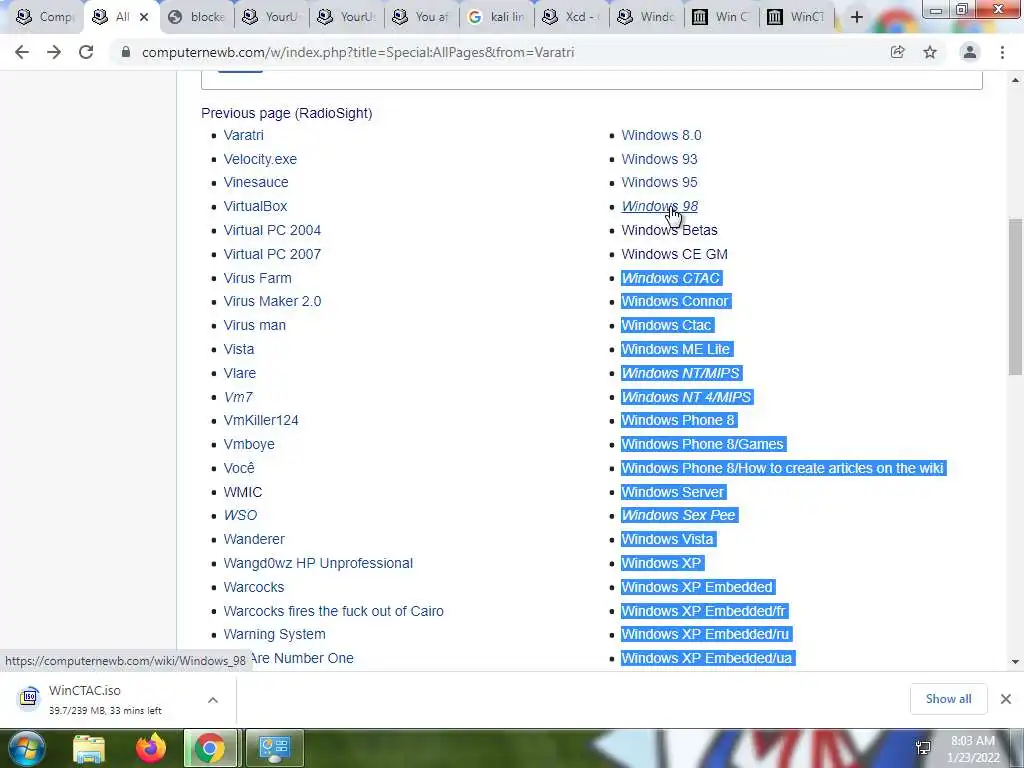
Task: Open the Wangd0wz HP Unprofessional link
Action: coord(318,563)
